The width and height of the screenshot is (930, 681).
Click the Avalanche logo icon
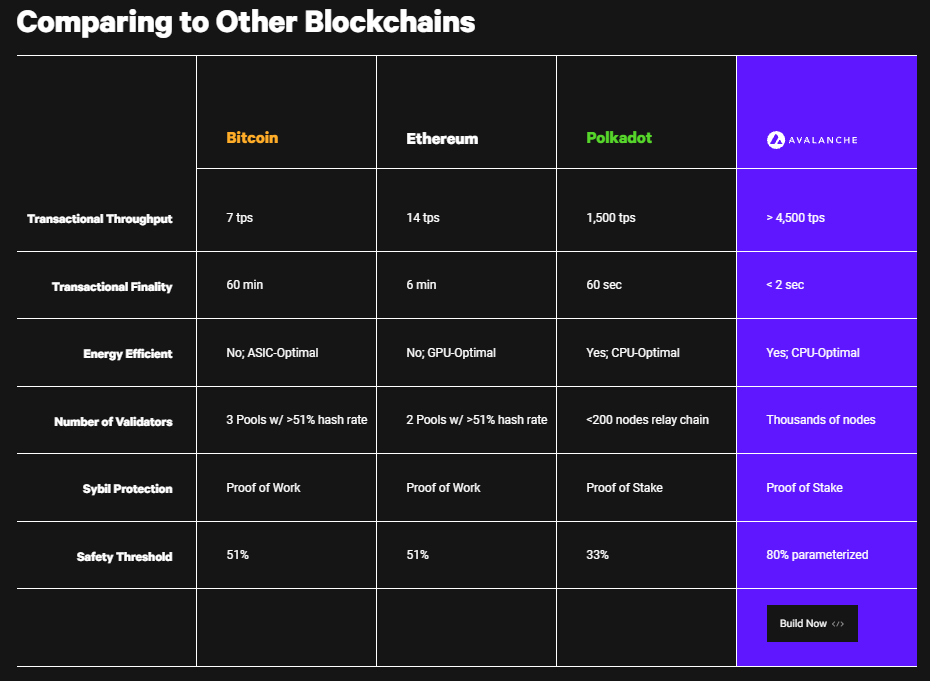pos(776,140)
